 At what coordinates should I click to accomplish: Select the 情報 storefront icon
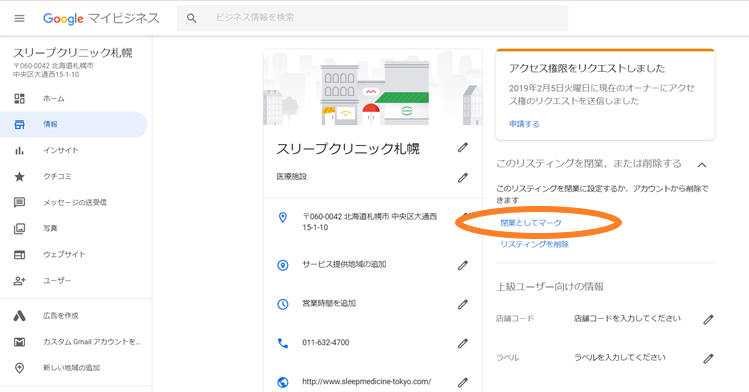click(x=20, y=125)
